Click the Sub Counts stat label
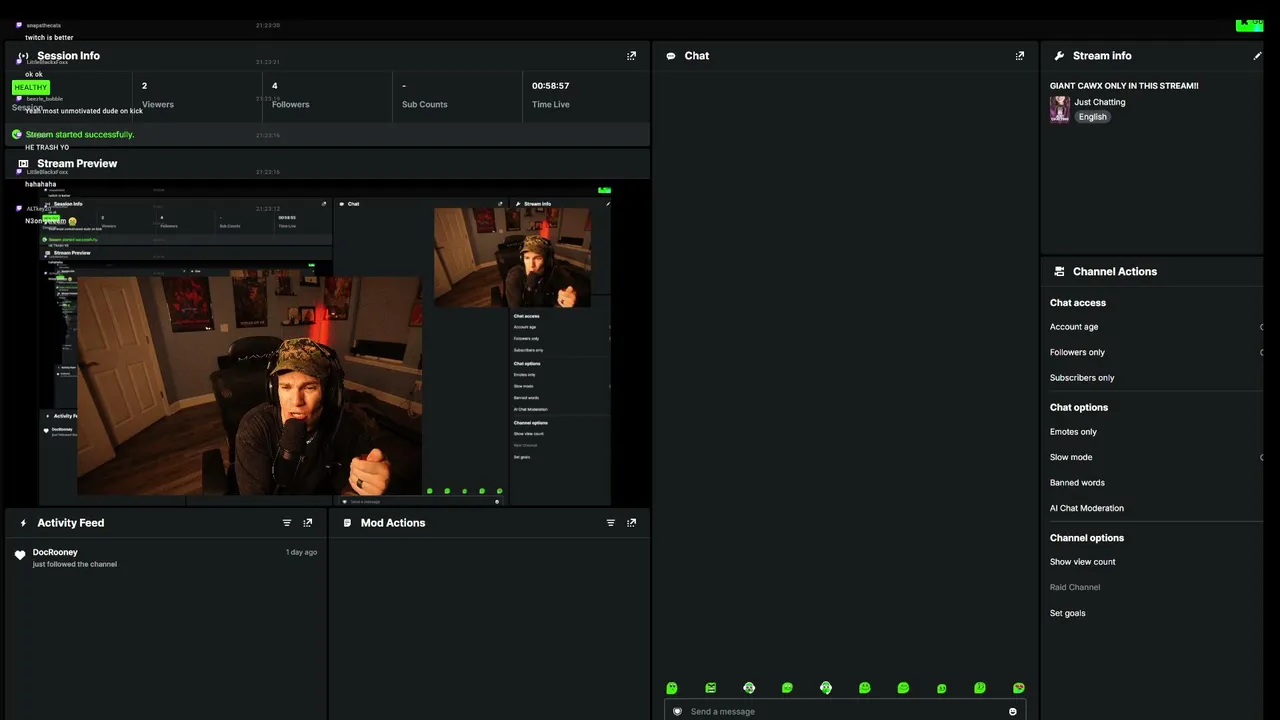 point(425,104)
